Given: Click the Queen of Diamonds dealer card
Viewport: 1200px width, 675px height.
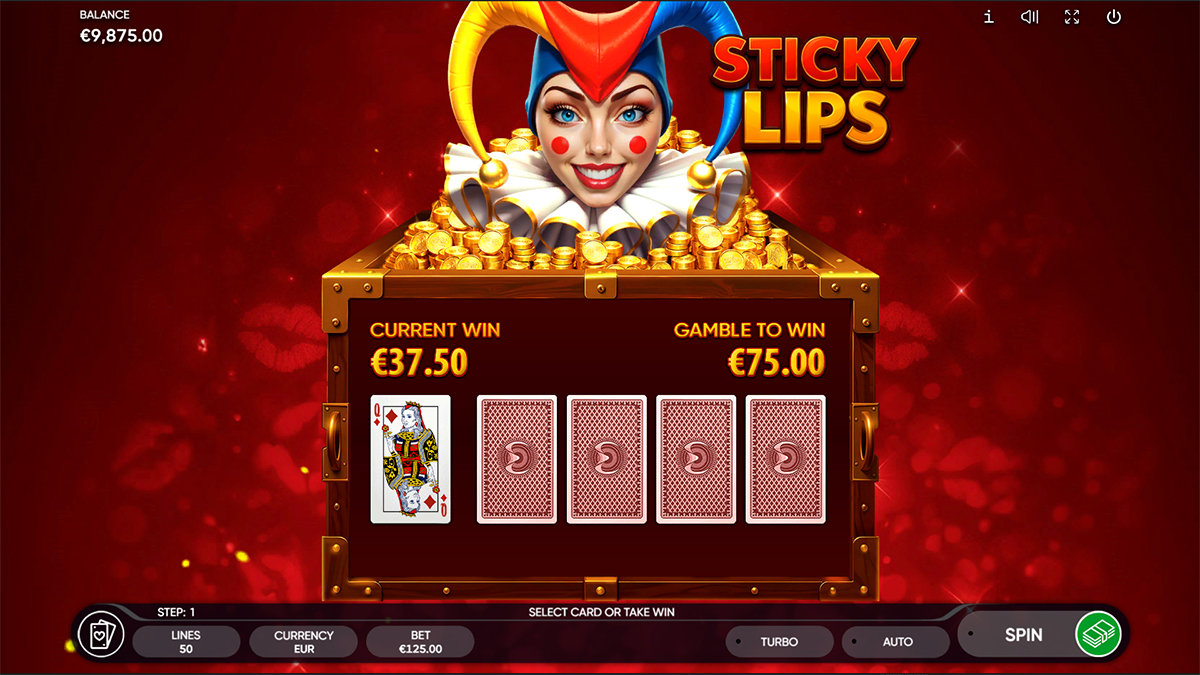Looking at the screenshot, I should coord(411,459).
